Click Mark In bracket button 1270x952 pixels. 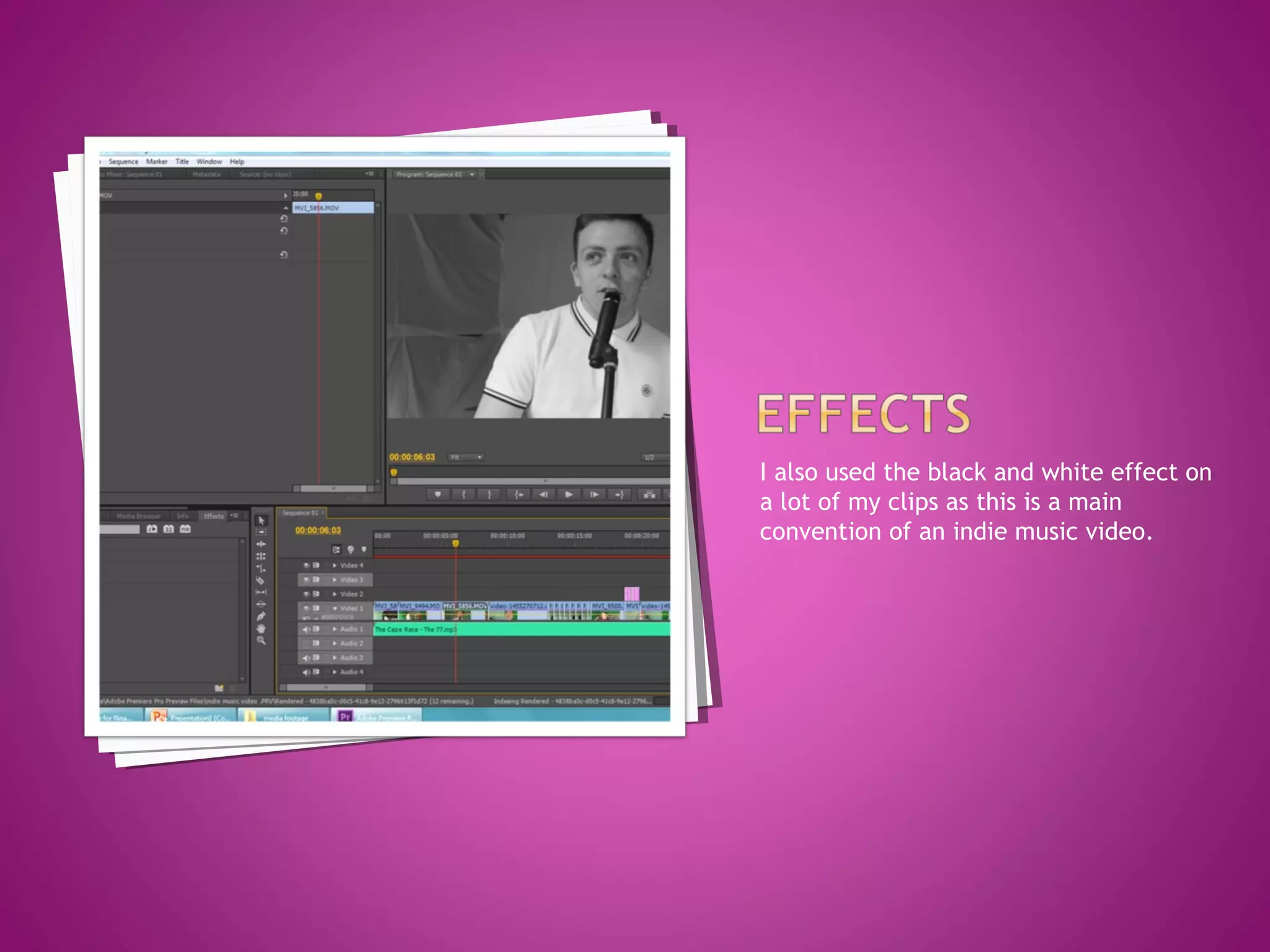coord(464,495)
